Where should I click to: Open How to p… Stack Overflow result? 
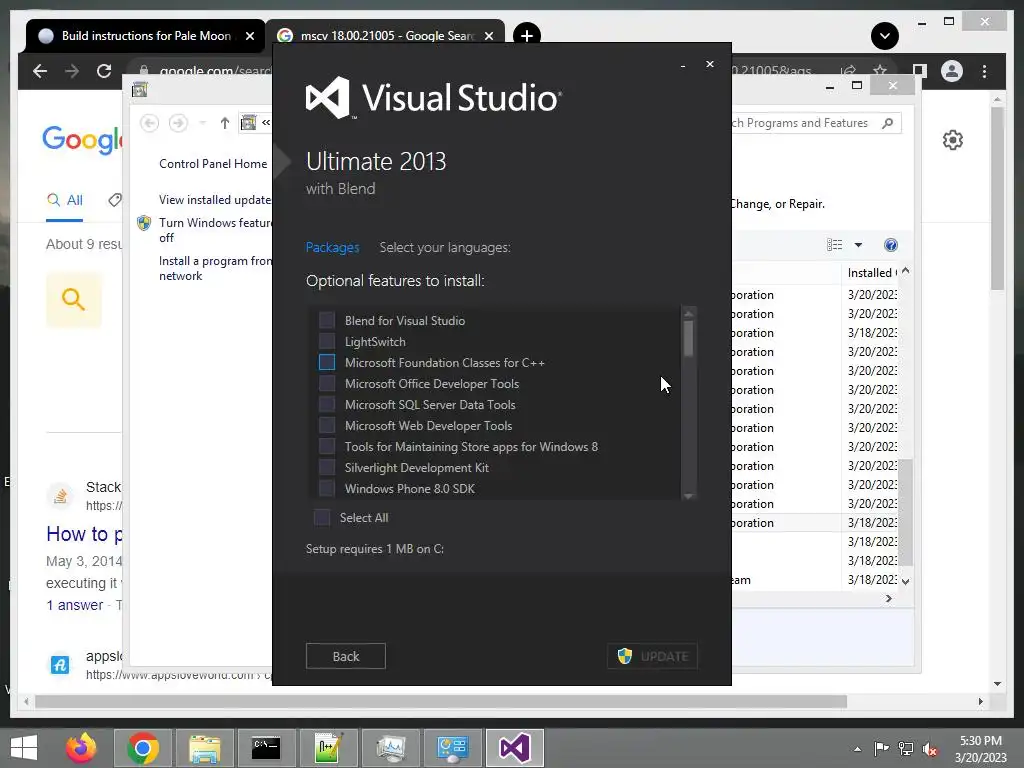(84, 534)
